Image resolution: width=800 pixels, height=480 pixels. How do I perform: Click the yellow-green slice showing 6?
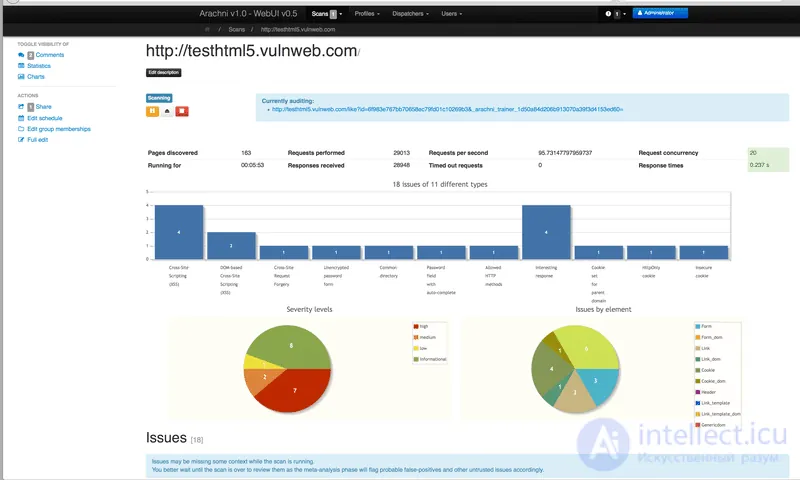(x=588, y=348)
